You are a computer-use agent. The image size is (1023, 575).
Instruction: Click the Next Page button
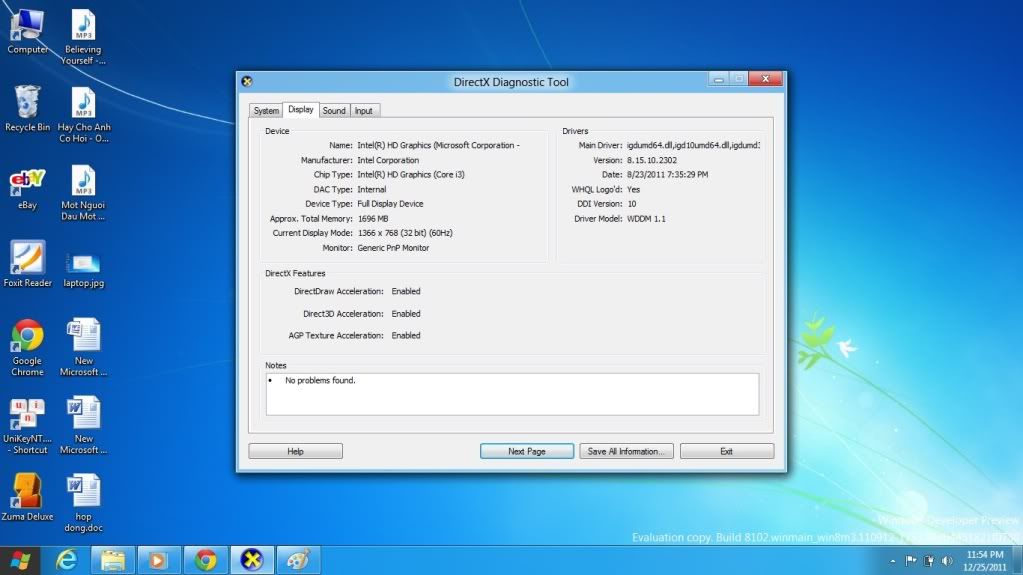[527, 451]
